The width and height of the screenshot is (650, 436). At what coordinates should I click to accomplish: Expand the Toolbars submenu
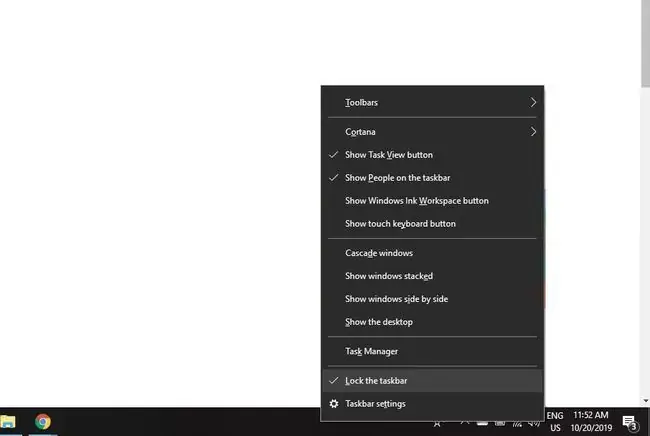(x=432, y=102)
